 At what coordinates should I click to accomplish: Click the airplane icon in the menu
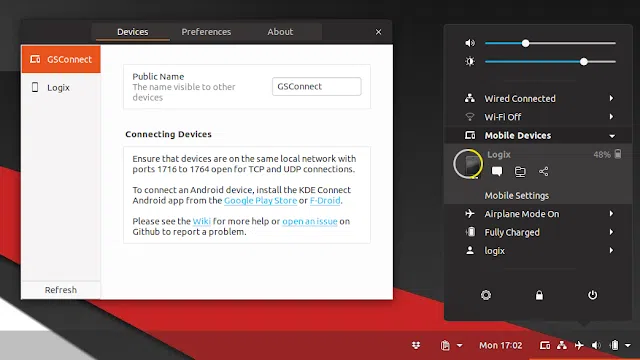470,213
